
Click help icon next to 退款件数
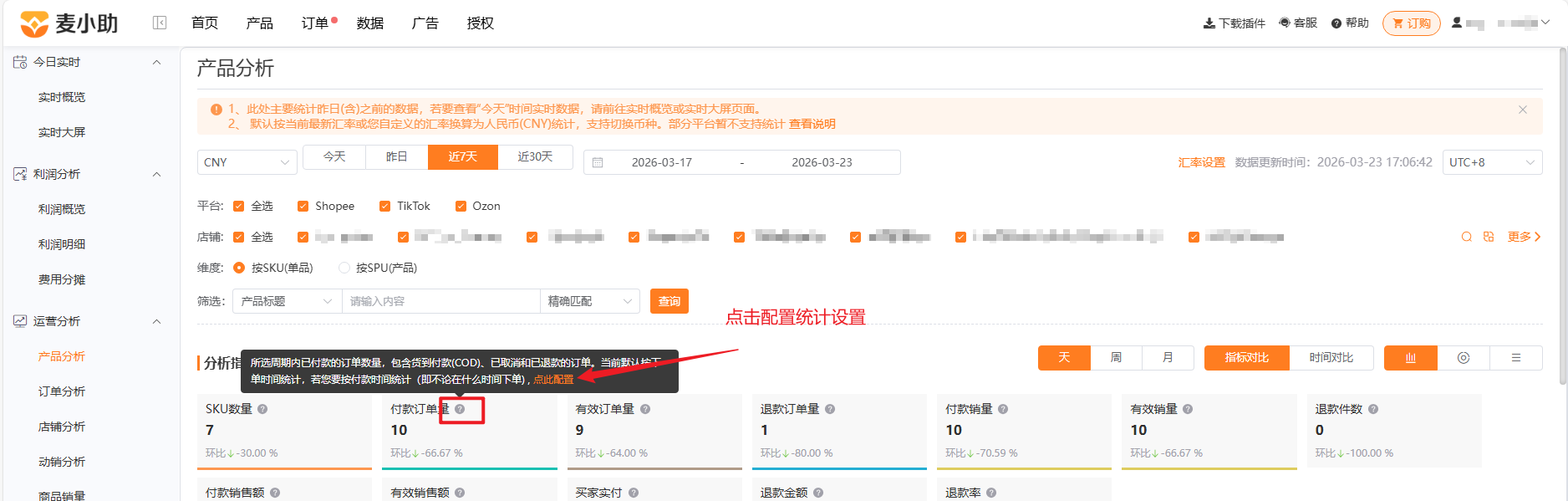click(x=1373, y=409)
